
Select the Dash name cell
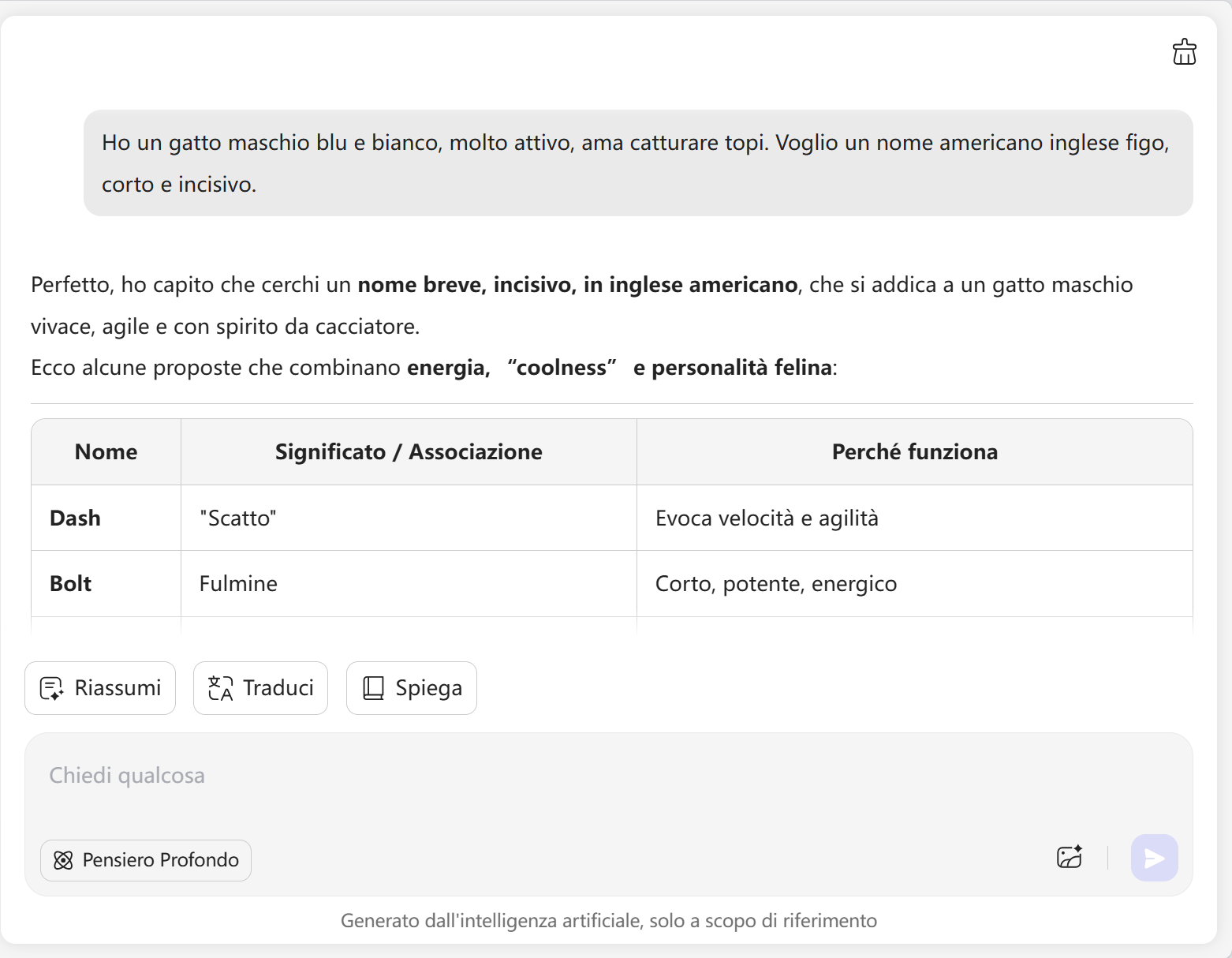(x=76, y=518)
